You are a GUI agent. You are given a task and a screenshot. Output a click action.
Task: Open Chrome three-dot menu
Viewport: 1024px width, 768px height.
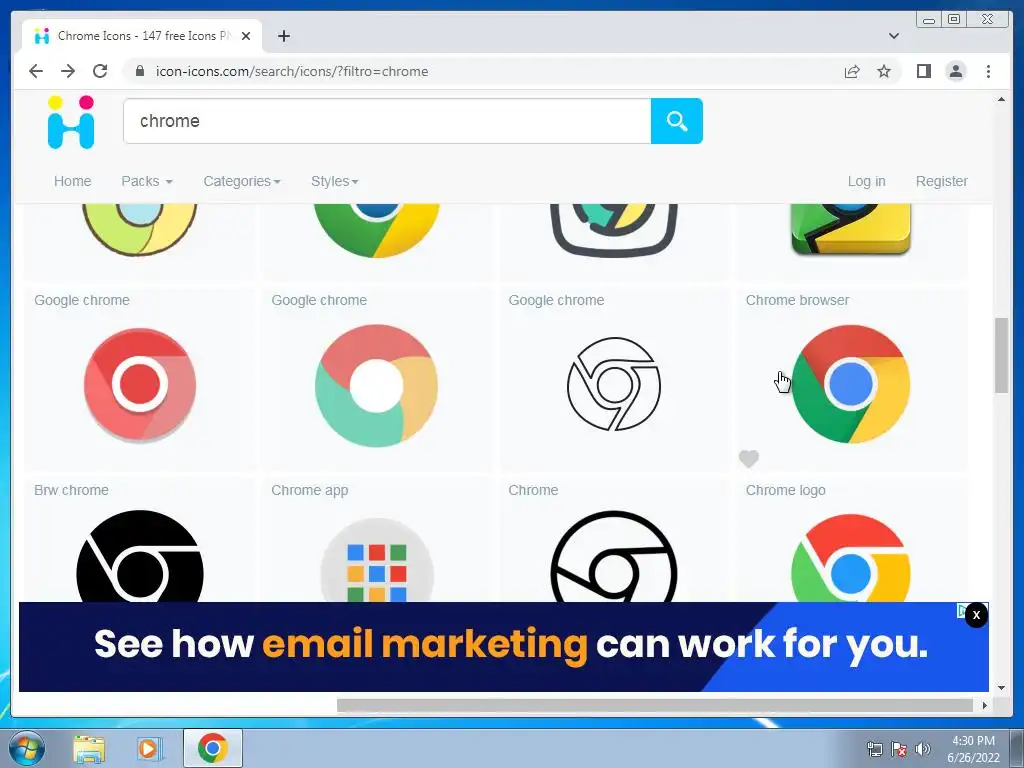[988, 71]
